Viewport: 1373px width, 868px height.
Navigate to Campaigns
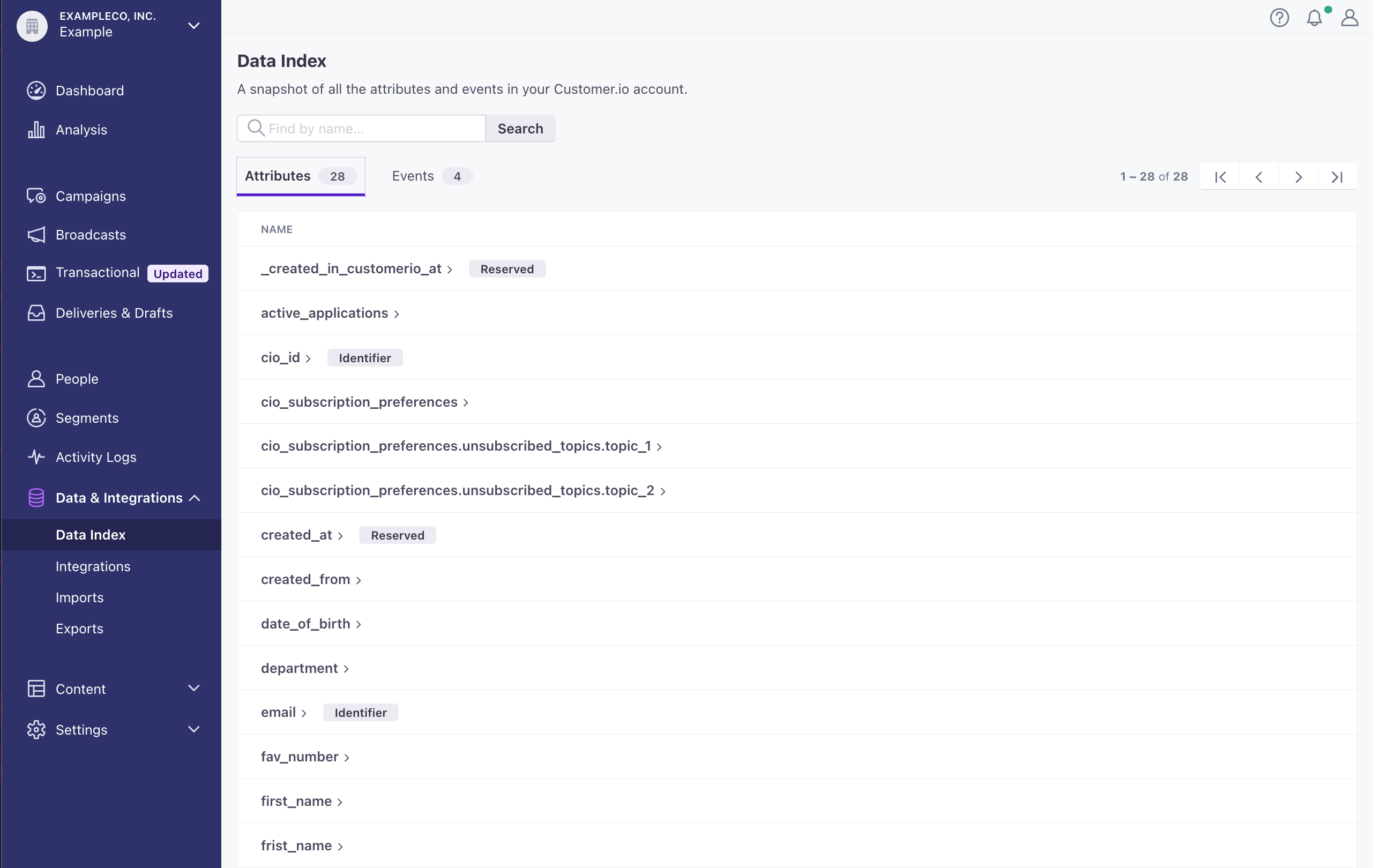tap(90, 195)
